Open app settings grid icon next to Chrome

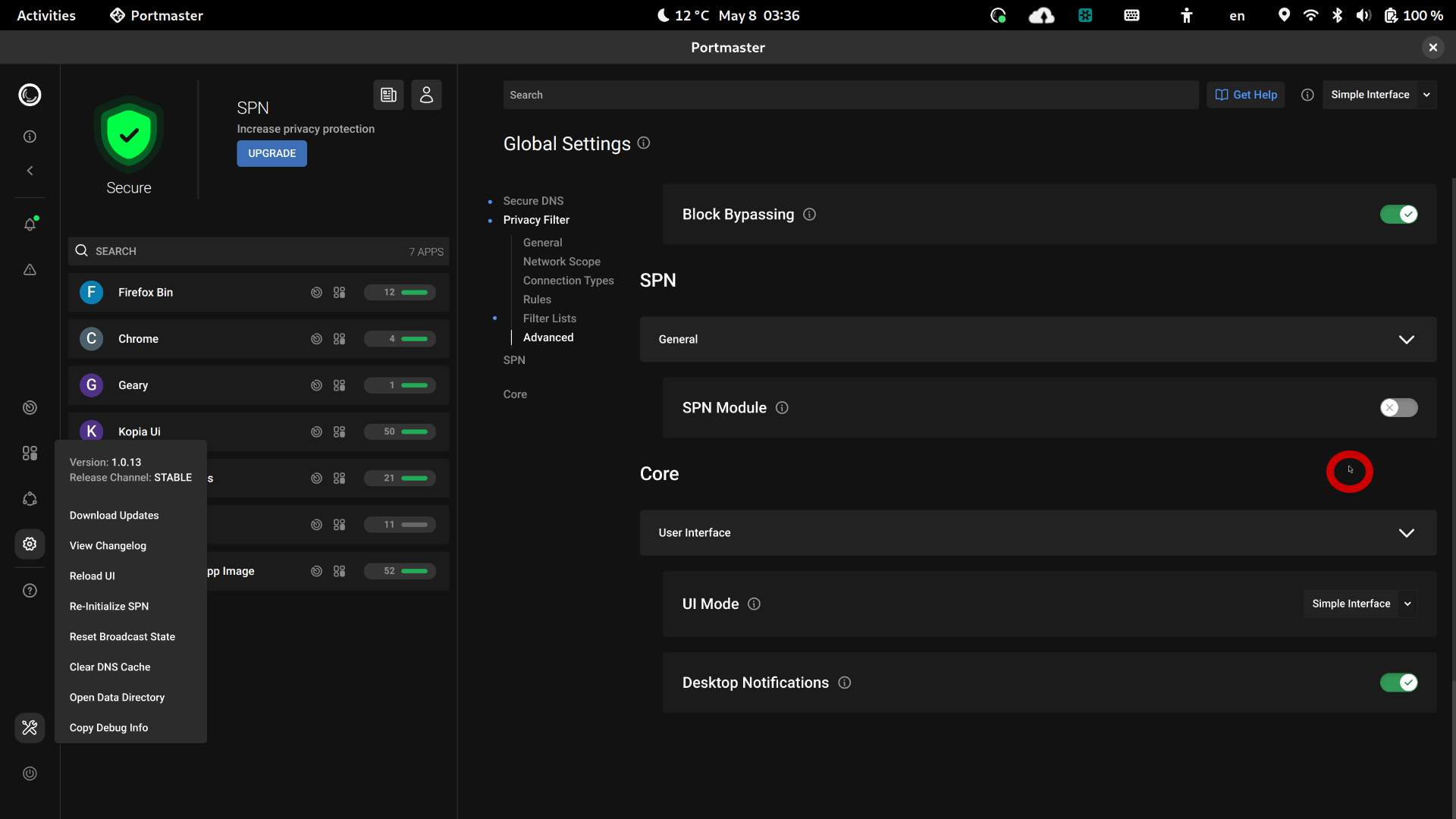pos(339,339)
